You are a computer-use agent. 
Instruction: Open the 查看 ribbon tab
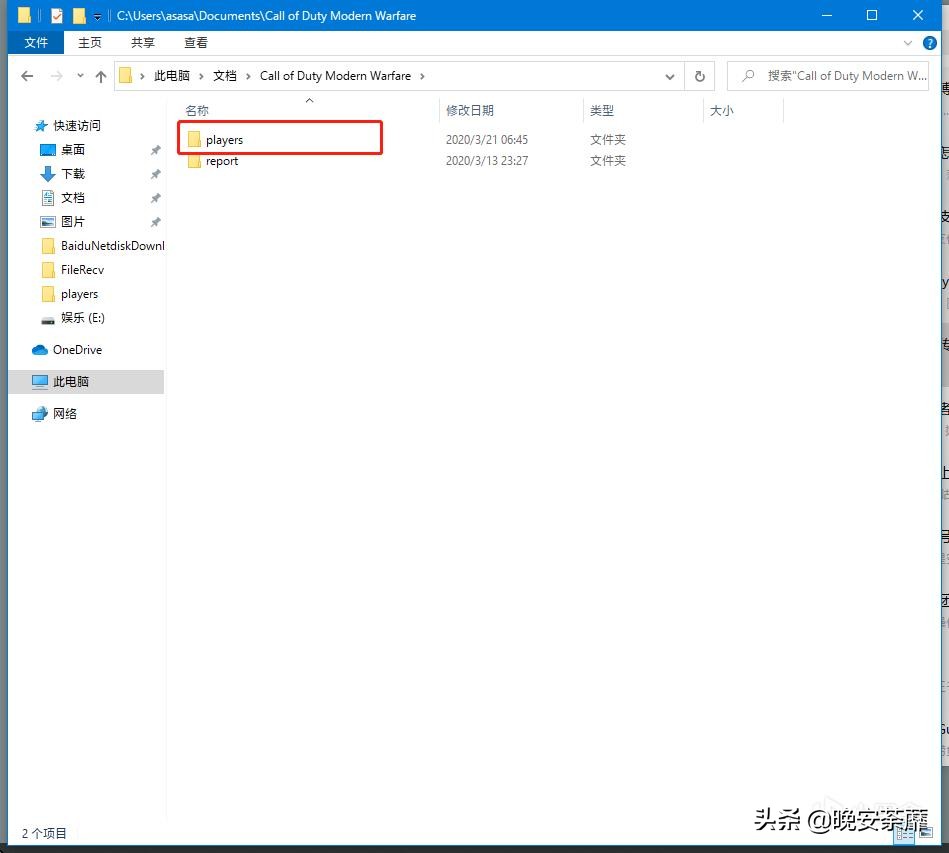pos(196,43)
